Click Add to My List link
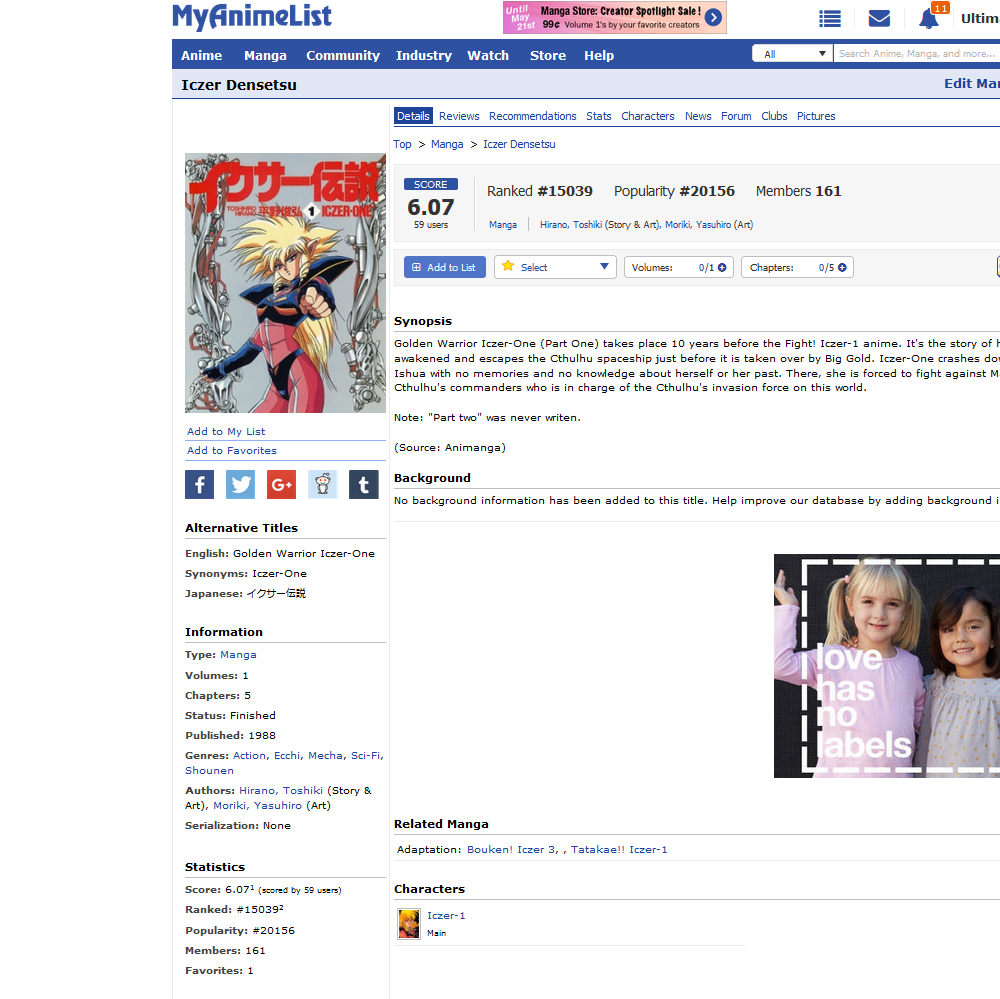Screen dimensions: 1000x999 226,431
